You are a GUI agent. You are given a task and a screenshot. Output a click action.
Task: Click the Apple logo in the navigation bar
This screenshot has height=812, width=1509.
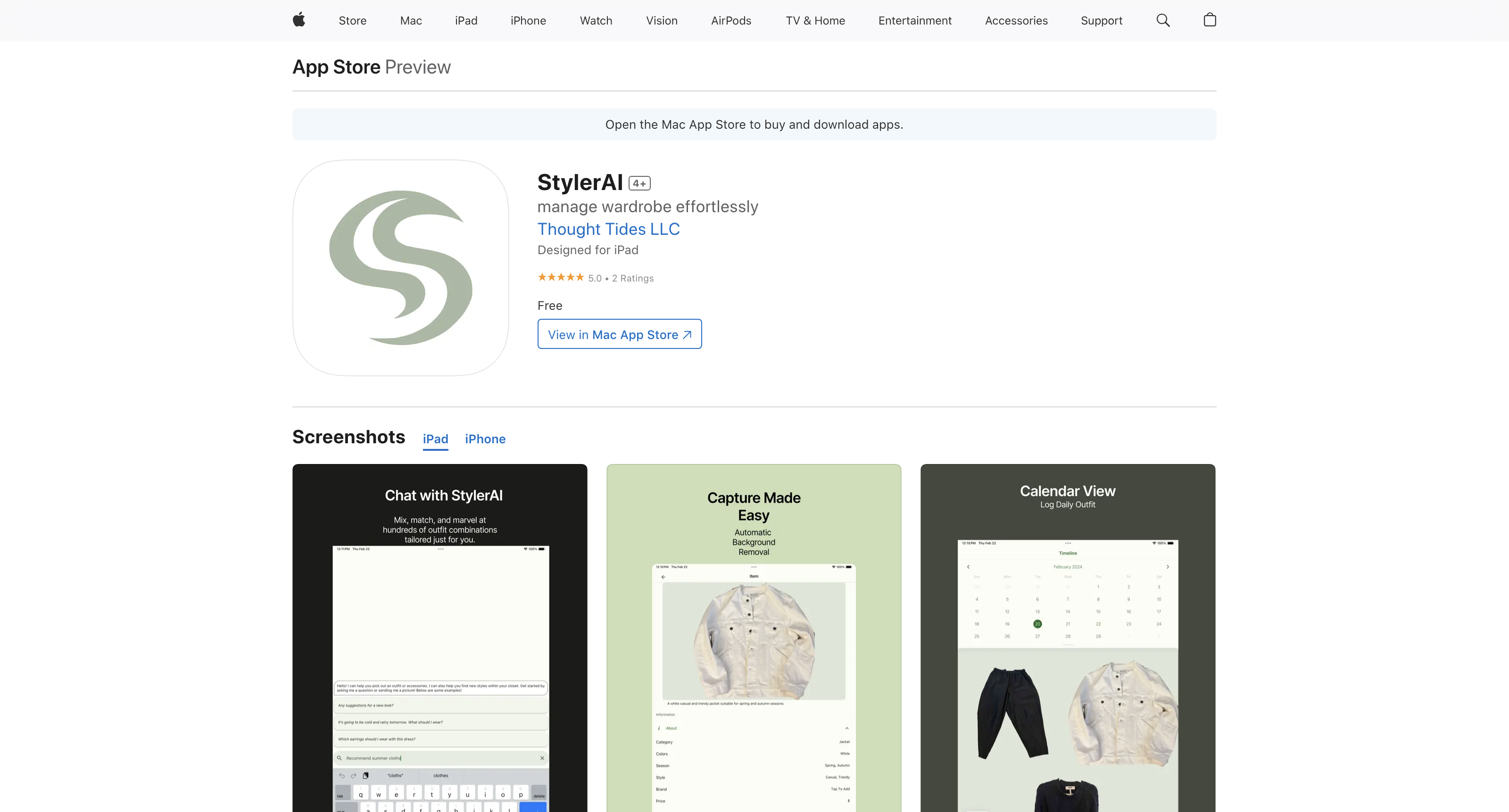click(x=299, y=20)
